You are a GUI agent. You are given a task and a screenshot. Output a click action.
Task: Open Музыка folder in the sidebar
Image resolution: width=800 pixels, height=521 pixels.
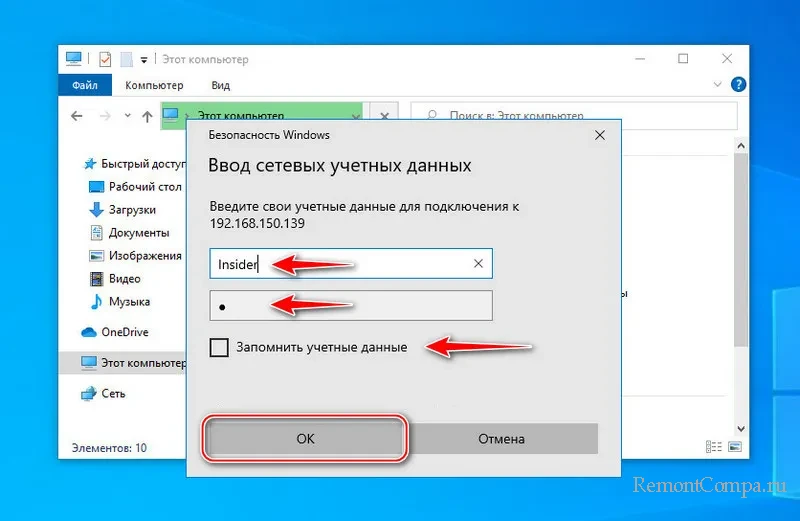(129, 301)
